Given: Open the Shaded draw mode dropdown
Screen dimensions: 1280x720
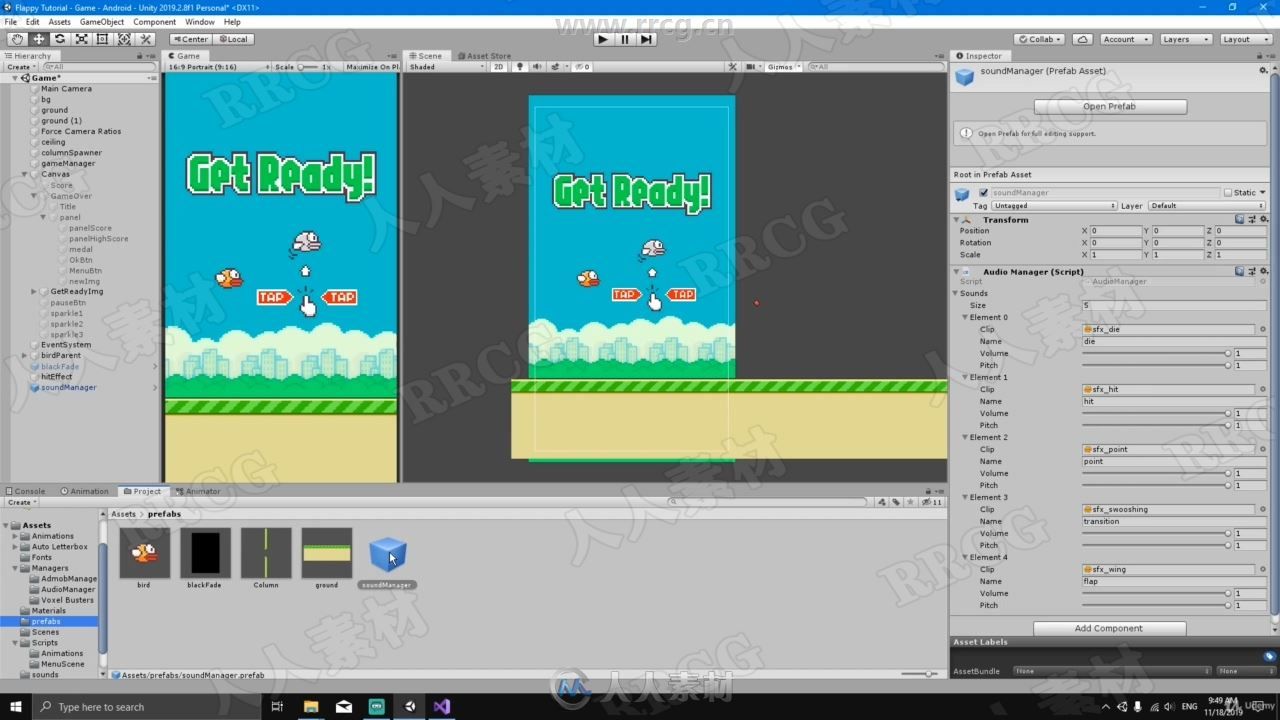Looking at the screenshot, I should pyautogui.click(x=447, y=67).
